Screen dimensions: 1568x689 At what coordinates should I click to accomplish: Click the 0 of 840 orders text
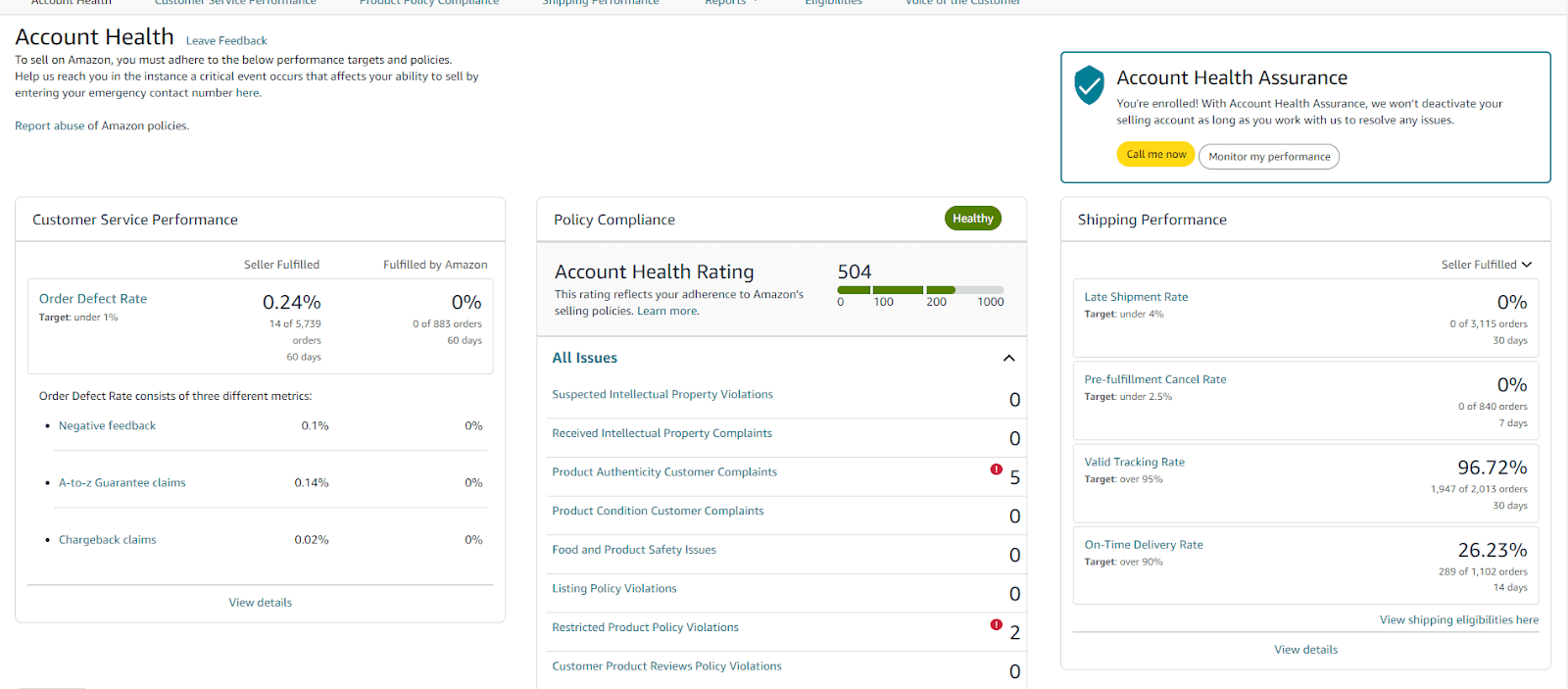[x=1493, y=406]
